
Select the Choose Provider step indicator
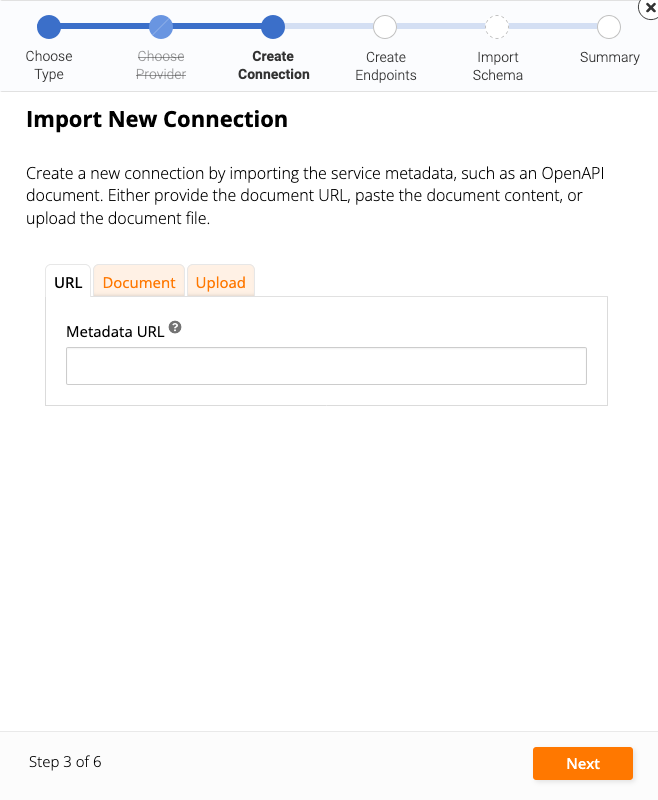pyautogui.click(x=161, y=27)
